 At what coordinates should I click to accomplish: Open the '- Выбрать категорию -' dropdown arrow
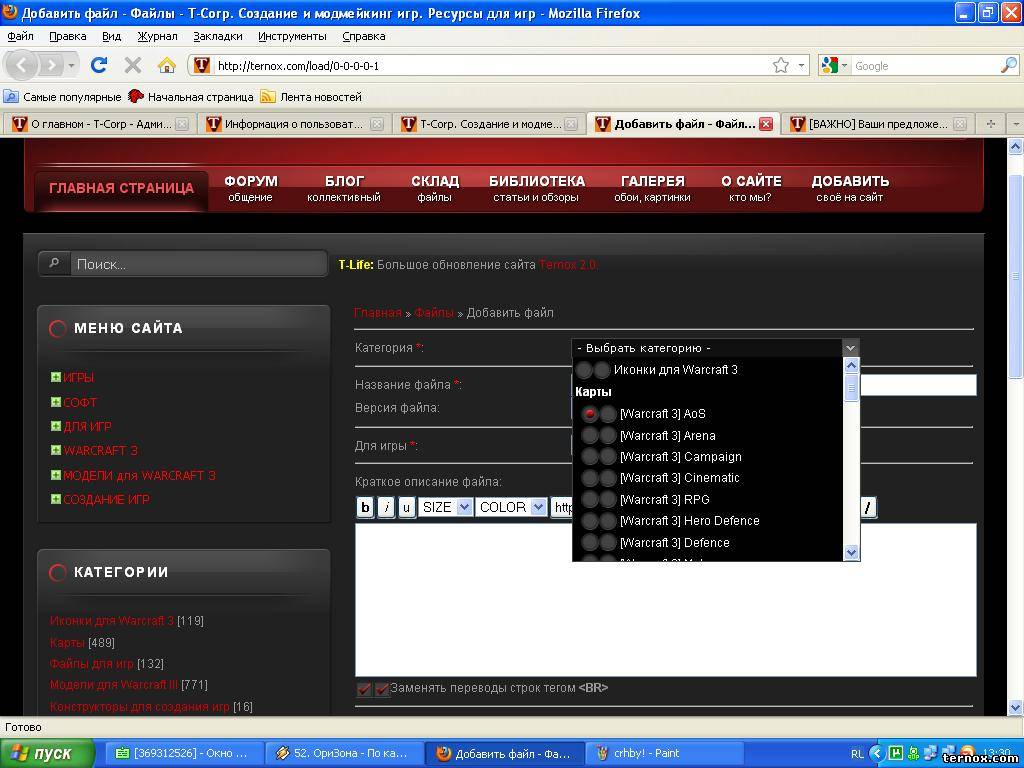[850, 348]
